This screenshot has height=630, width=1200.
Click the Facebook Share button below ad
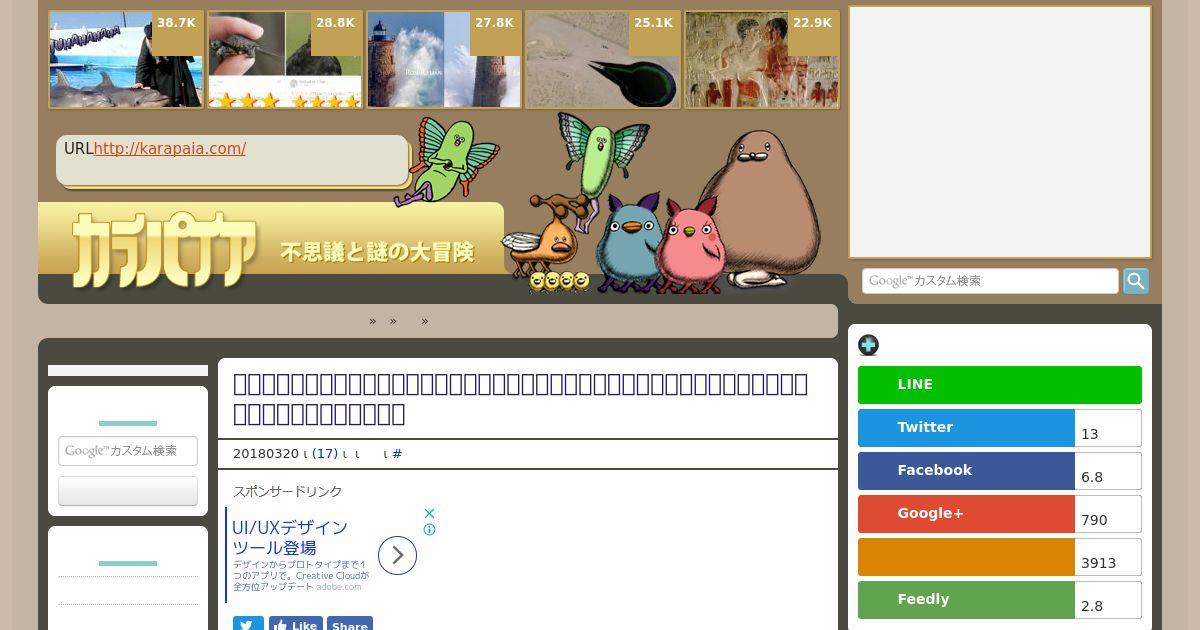349,624
